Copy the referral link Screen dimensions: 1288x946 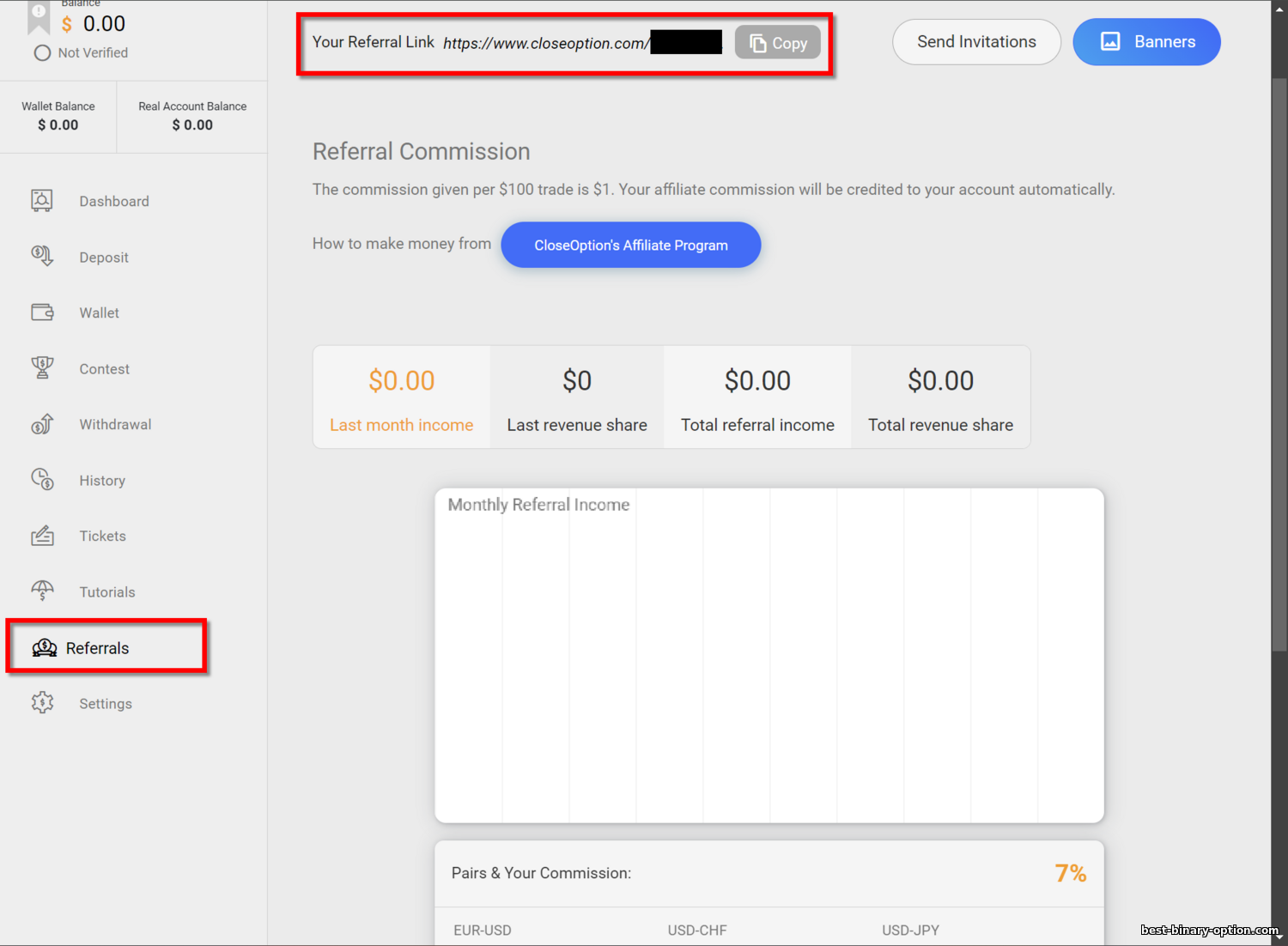(777, 43)
